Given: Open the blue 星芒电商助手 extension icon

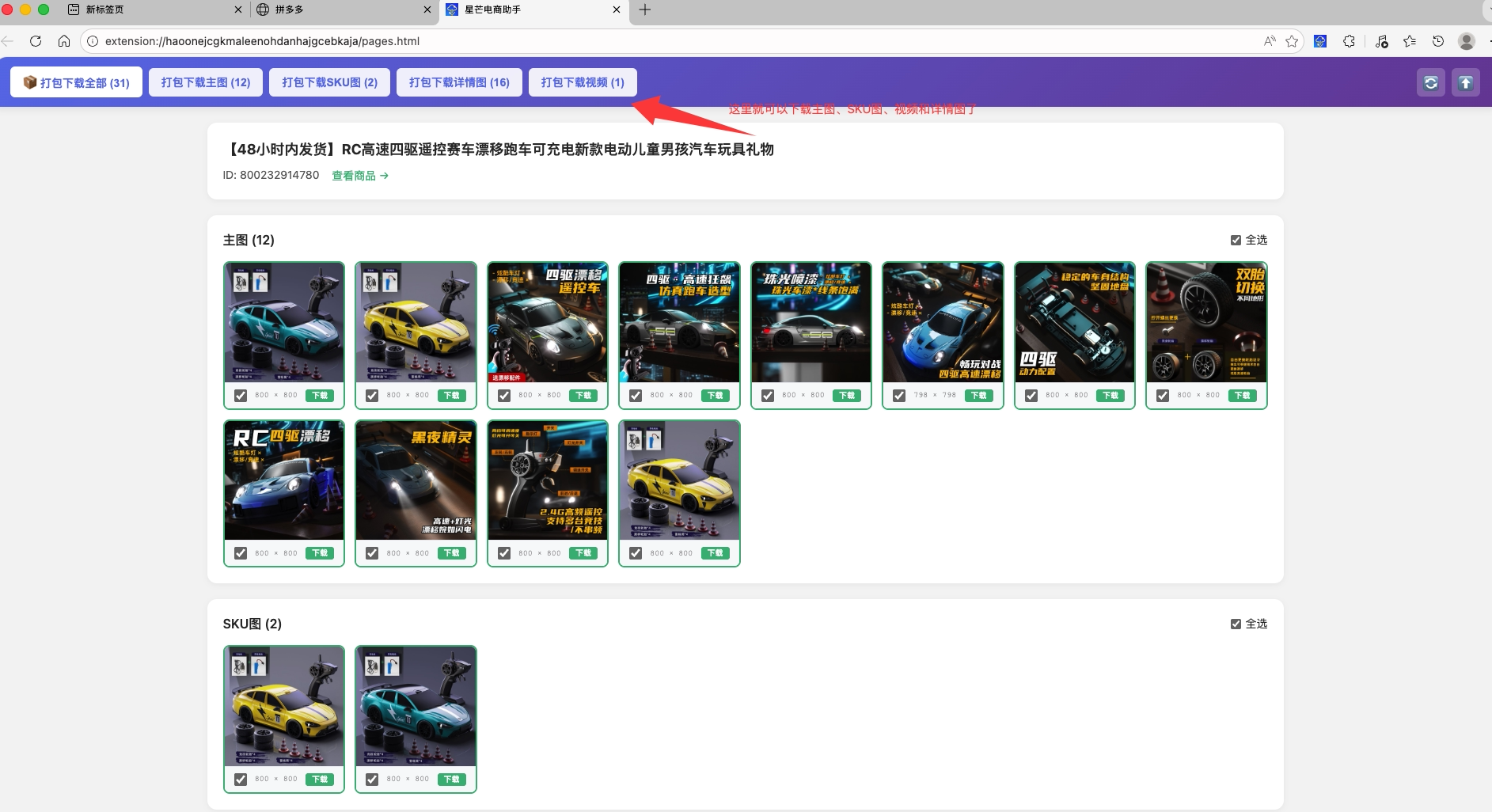Looking at the screenshot, I should point(1320,41).
